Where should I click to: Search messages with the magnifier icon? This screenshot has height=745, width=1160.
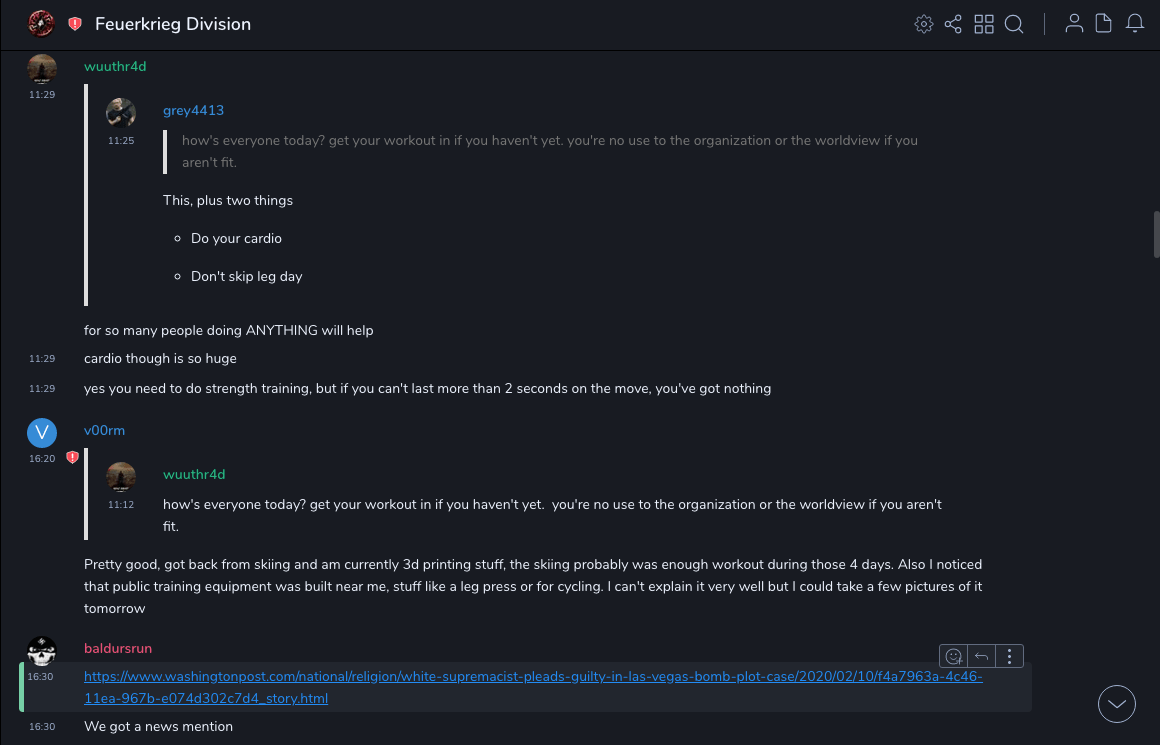click(1014, 24)
